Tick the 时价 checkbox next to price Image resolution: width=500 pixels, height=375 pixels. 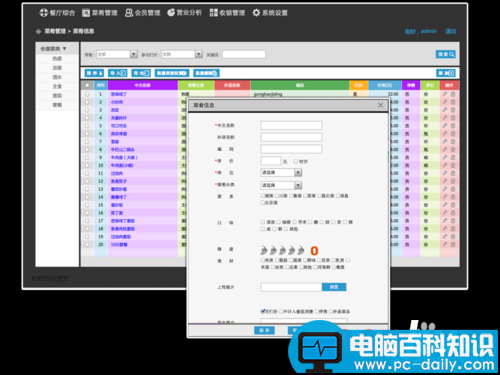click(295, 161)
